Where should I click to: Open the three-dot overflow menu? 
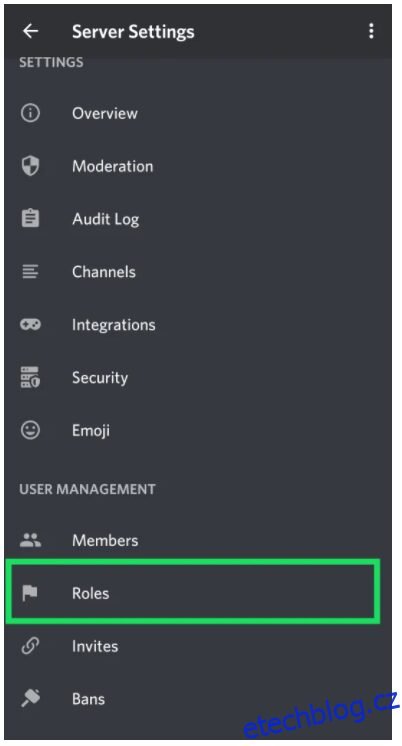pos(371,31)
